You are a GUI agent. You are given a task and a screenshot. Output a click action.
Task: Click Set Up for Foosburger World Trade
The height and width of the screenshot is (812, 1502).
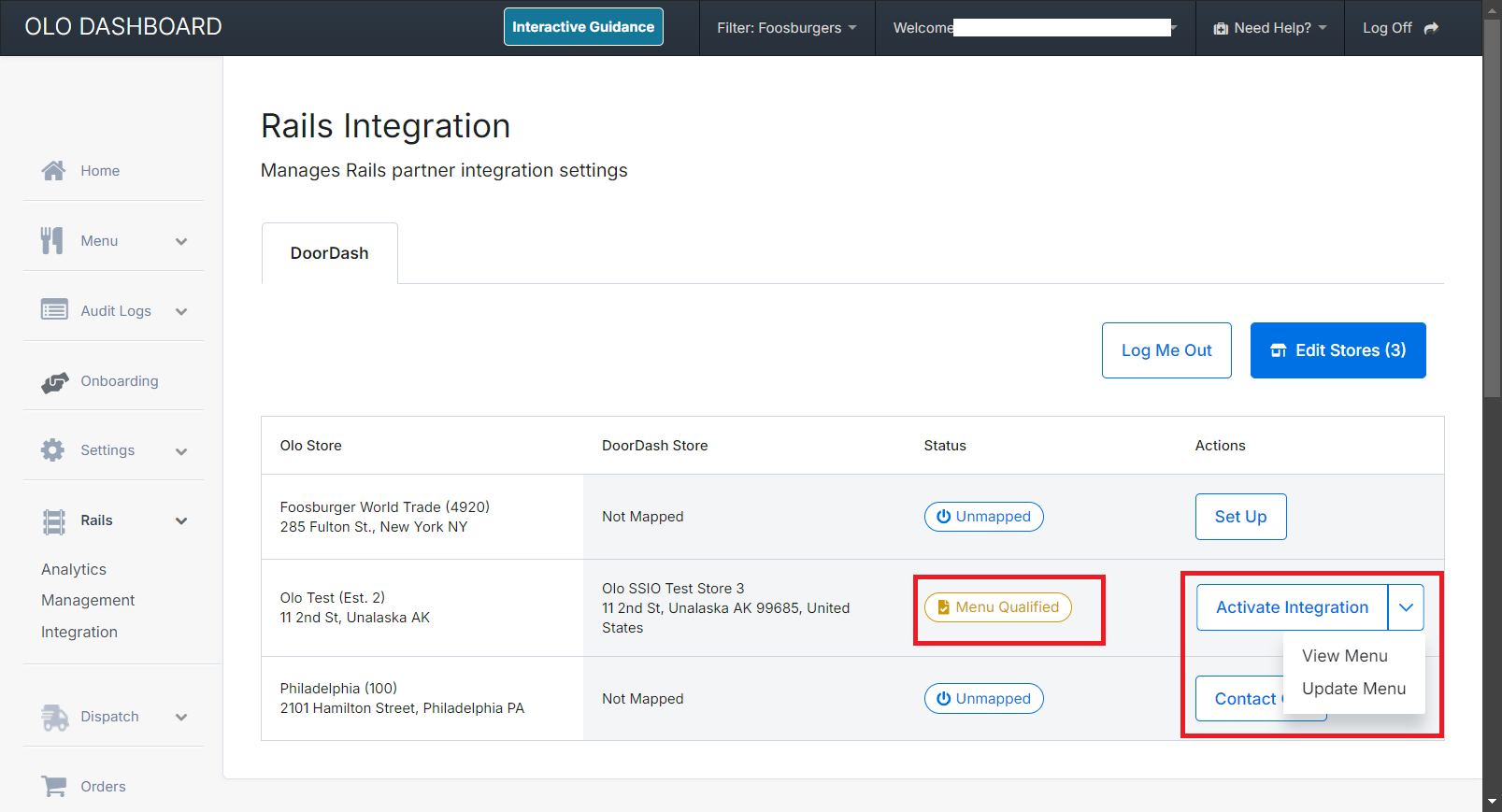click(x=1241, y=517)
